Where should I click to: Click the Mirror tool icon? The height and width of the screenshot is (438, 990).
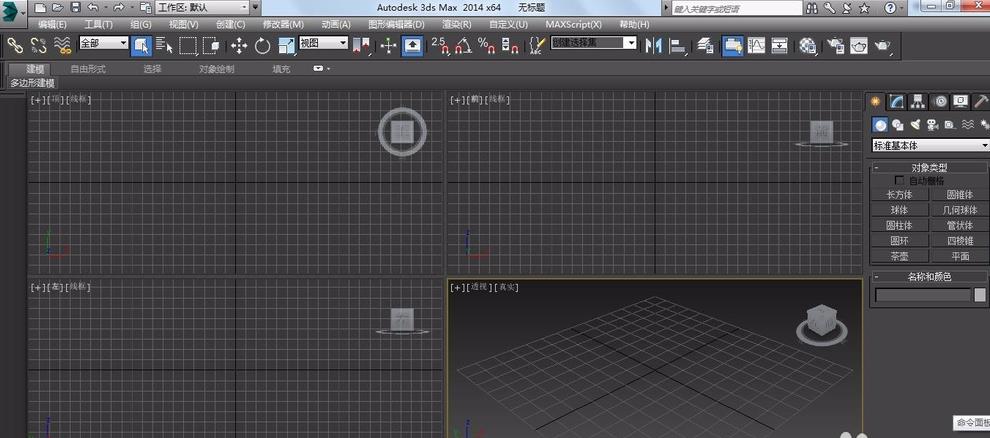click(x=653, y=45)
